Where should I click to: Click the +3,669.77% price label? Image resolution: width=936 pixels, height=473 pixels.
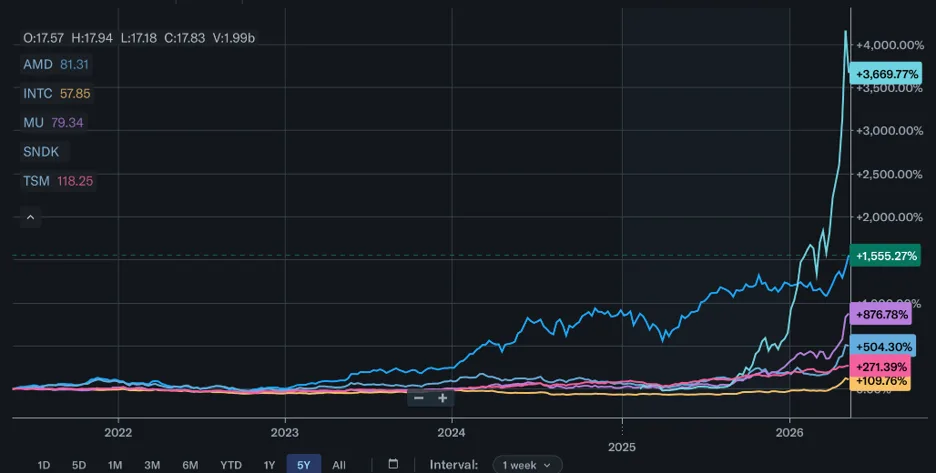tap(886, 74)
